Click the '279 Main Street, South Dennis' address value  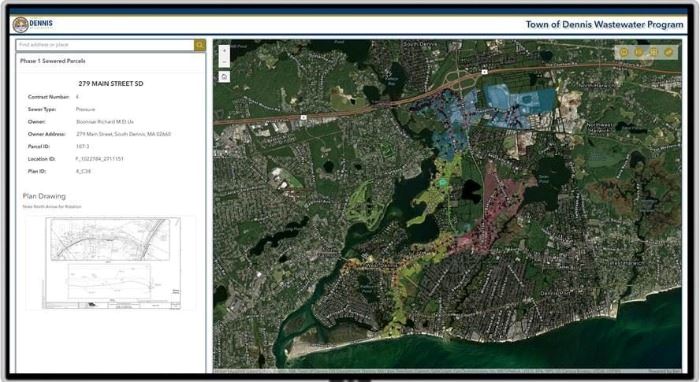coord(124,134)
